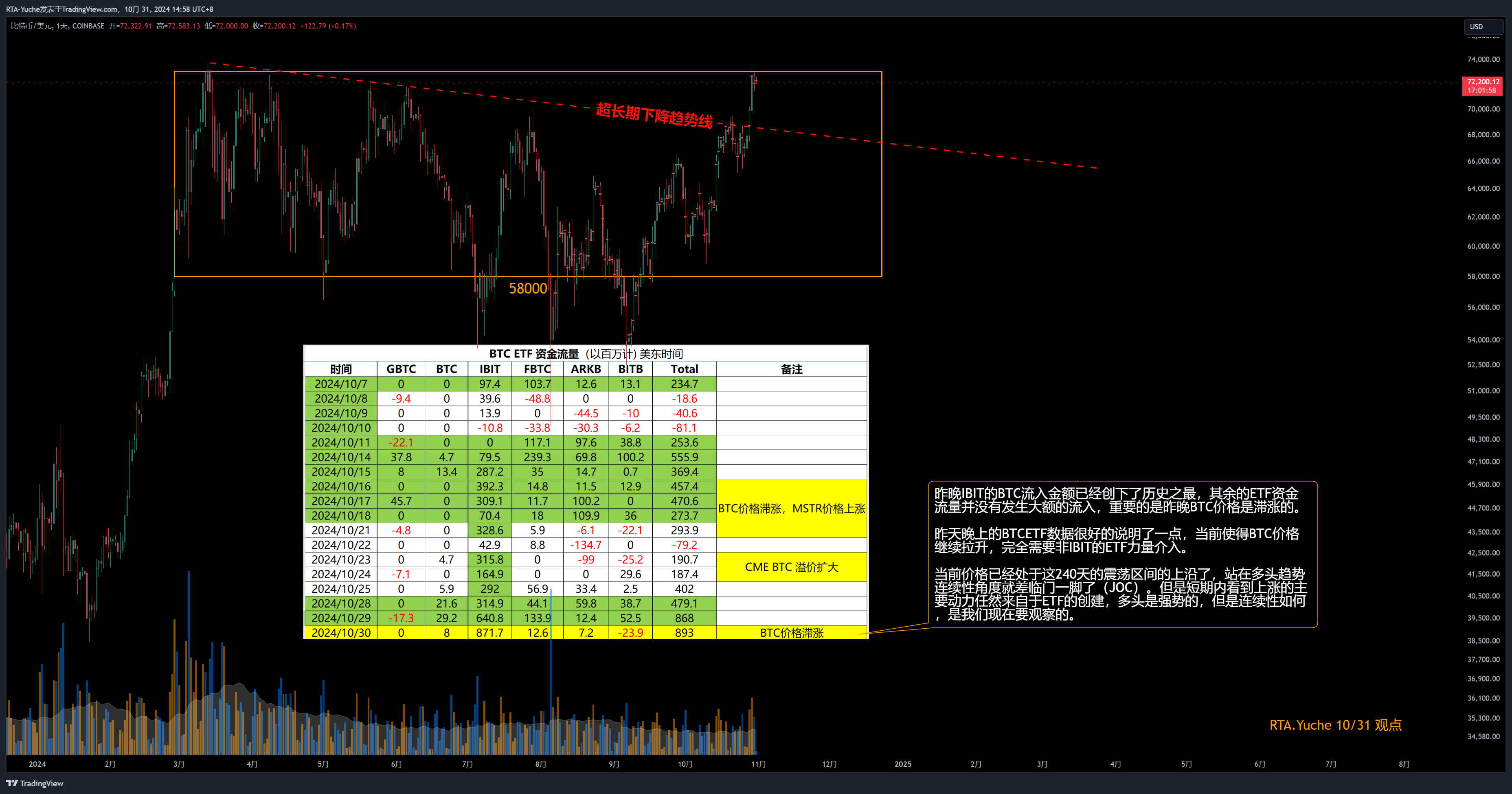Image resolution: width=1512 pixels, height=794 pixels.
Task: Click the GBTC column header
Action: [401, 369]
